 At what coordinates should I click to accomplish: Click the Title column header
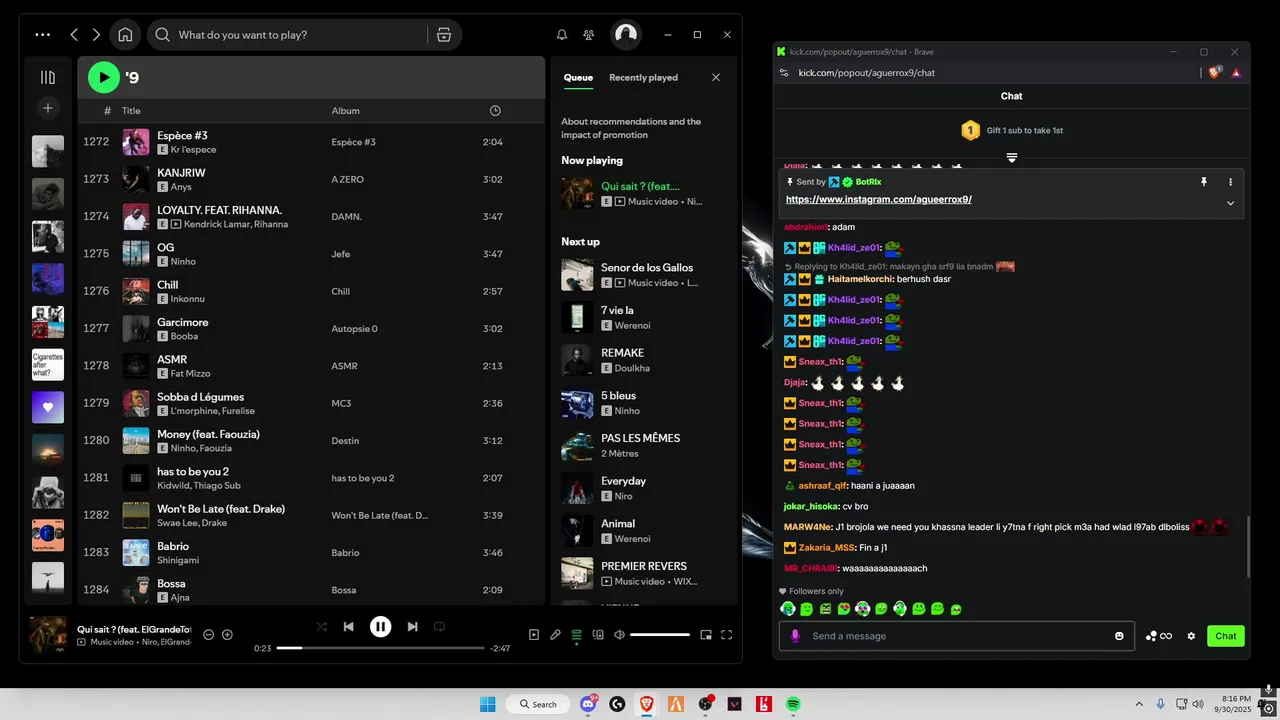click(131, 111)
